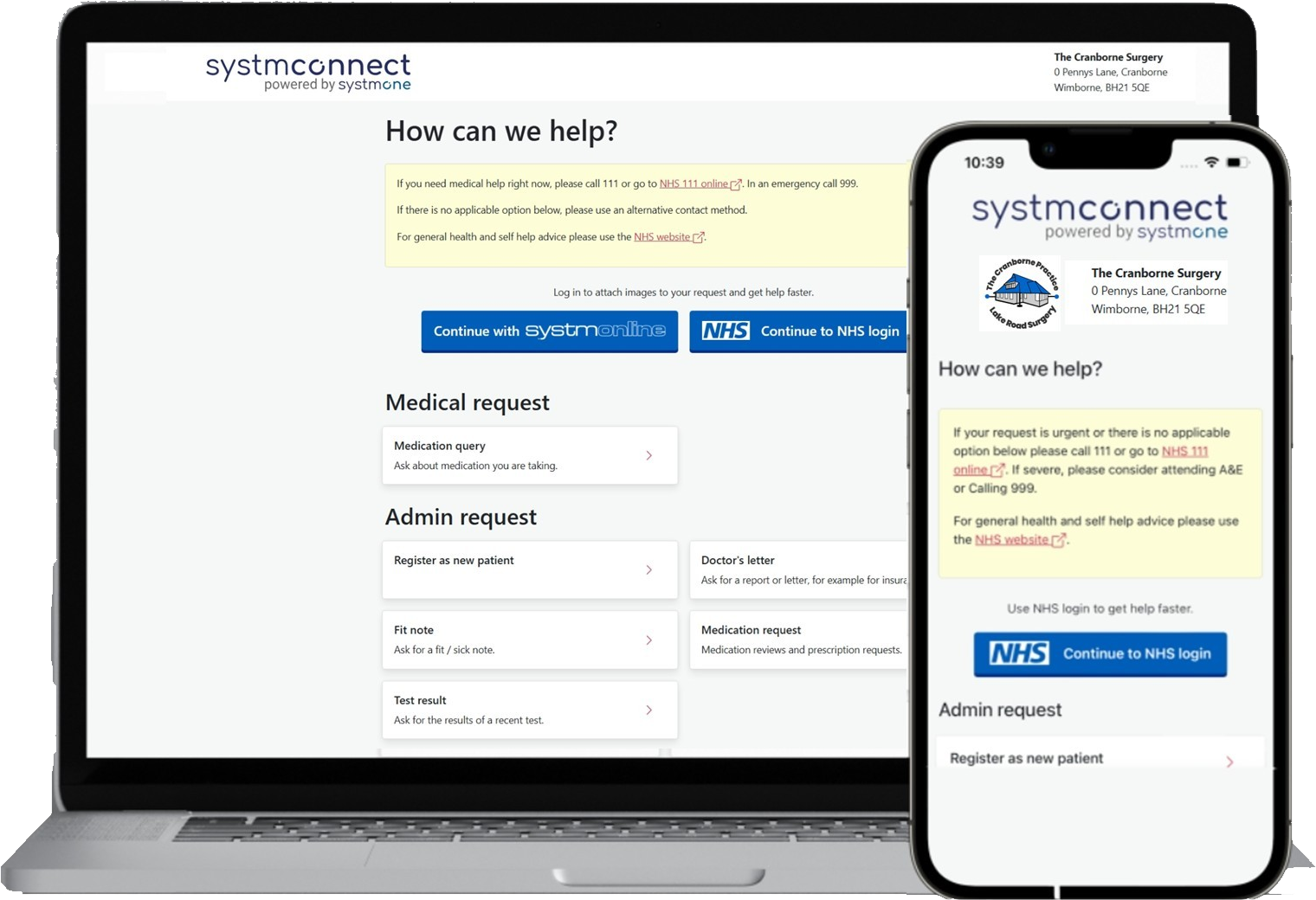Open the Test result request card
The image size is (1316, 900).
click(530, 710)
